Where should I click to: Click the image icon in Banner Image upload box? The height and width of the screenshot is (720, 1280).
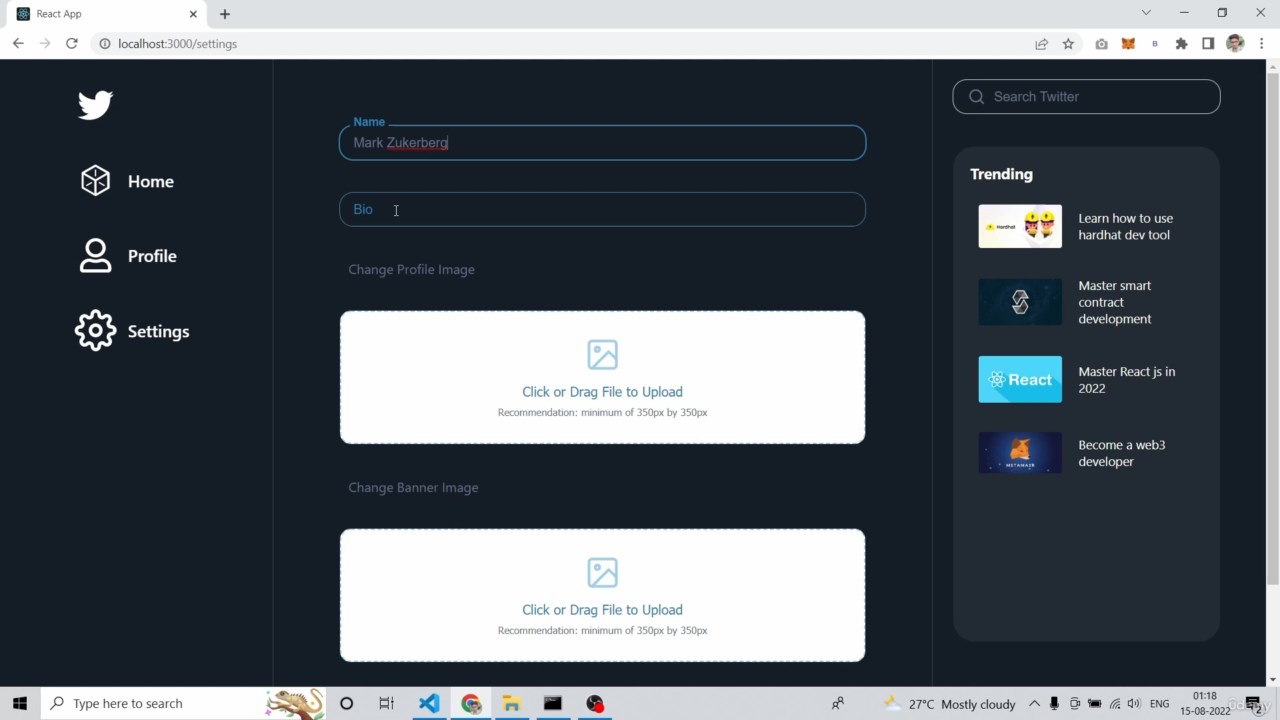click(x=602, y=573)
